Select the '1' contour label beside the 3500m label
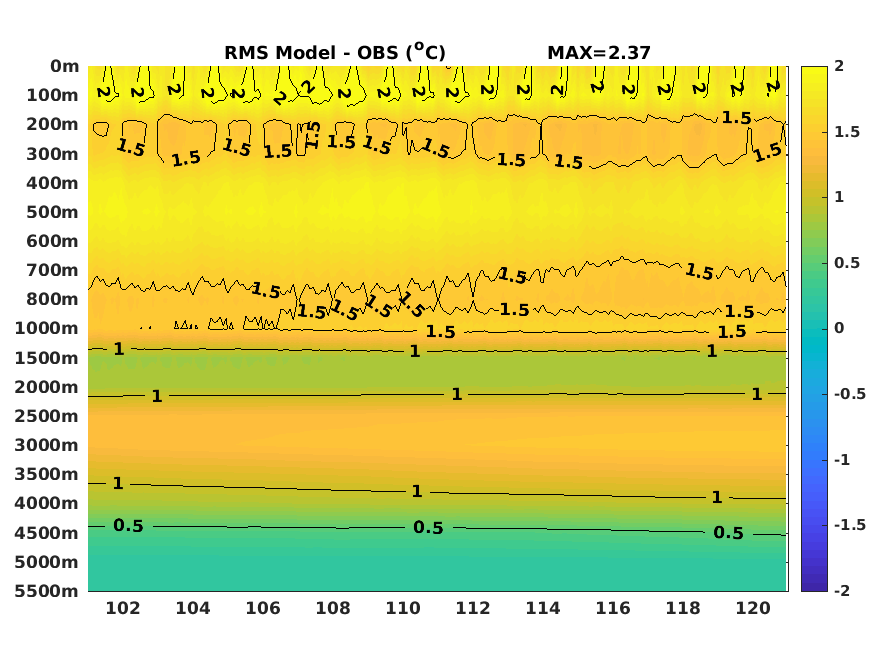 tap(118, 483)
